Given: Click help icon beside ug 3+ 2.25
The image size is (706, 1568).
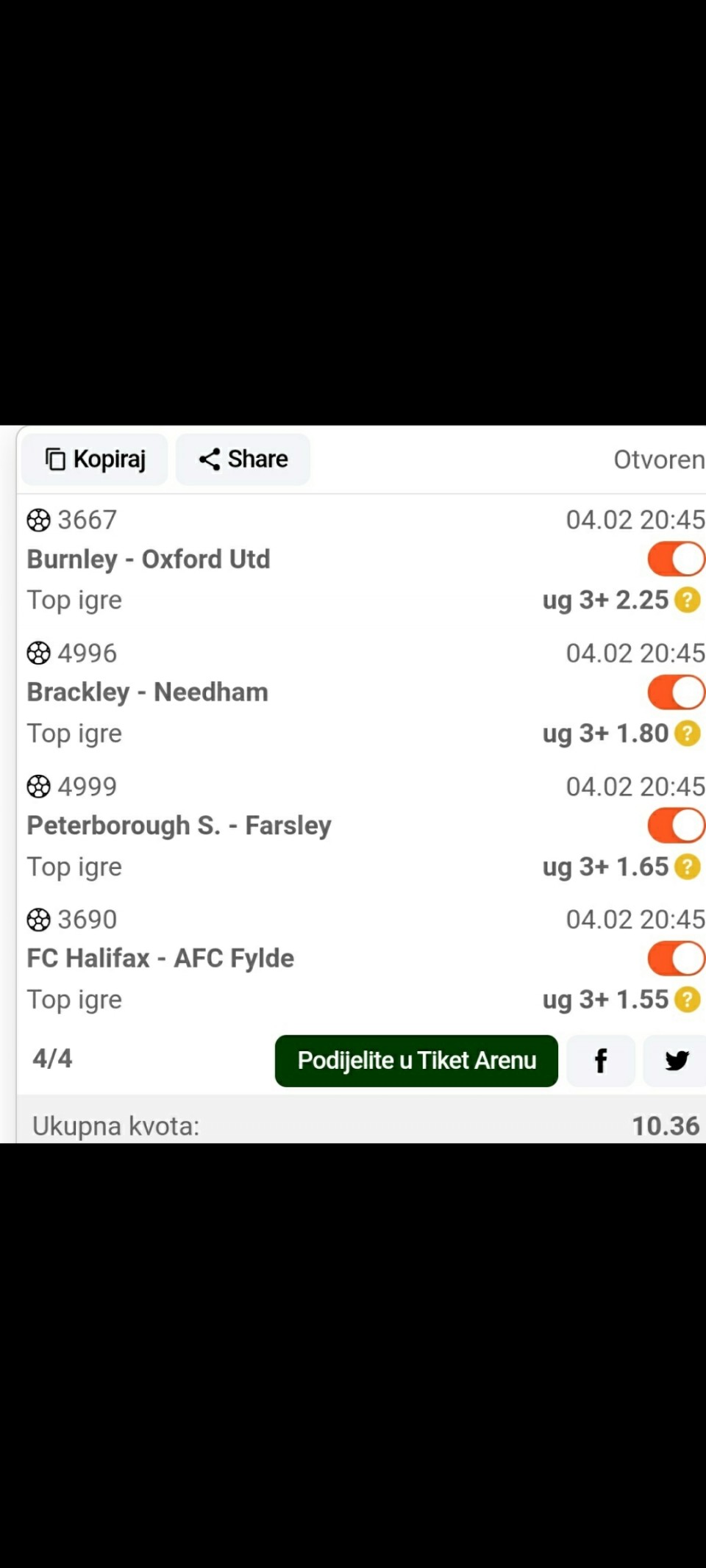Looking at the screenshot, I should click(688, 600).
